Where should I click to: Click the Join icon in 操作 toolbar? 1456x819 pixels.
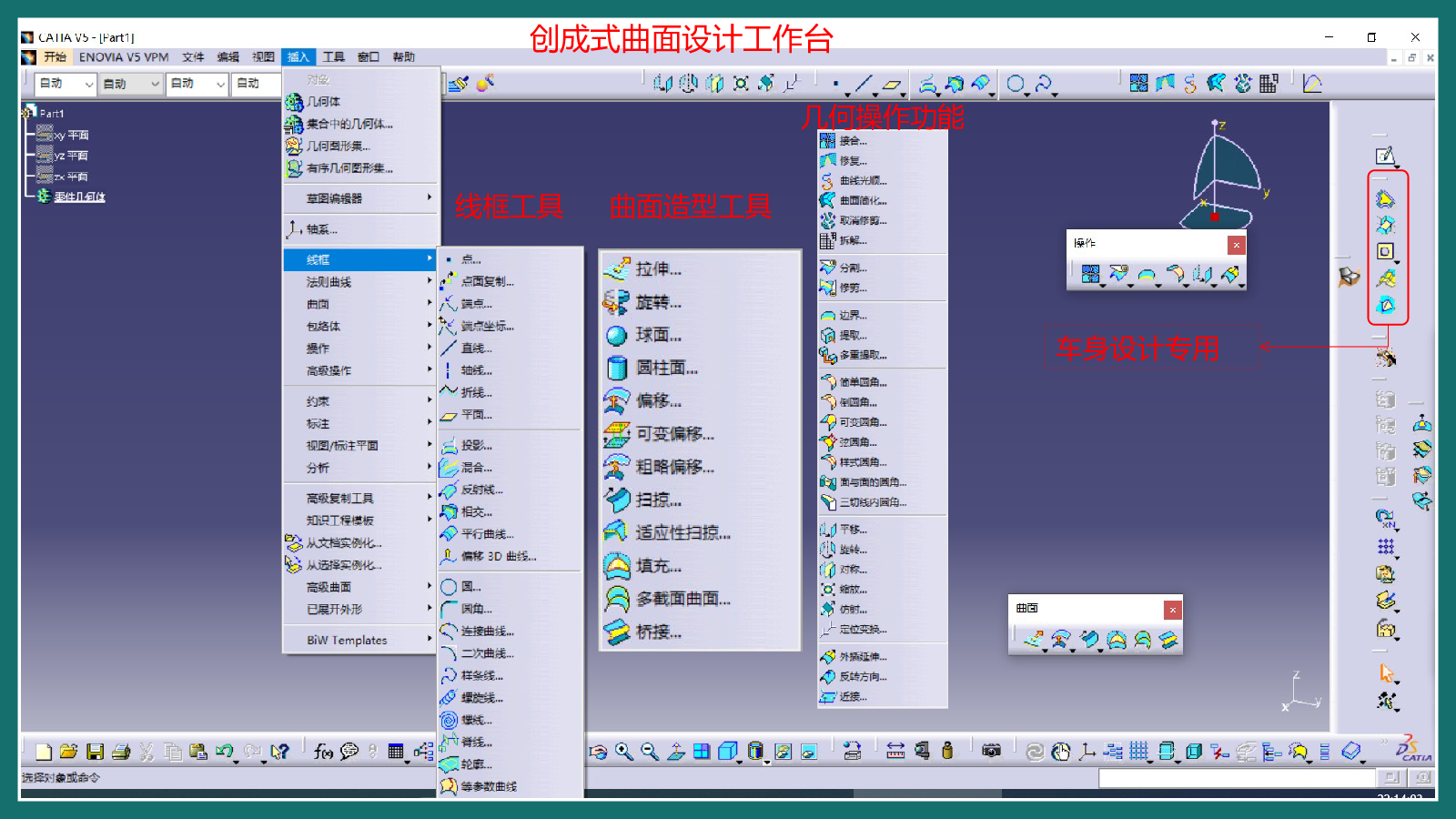point(1090,274)
